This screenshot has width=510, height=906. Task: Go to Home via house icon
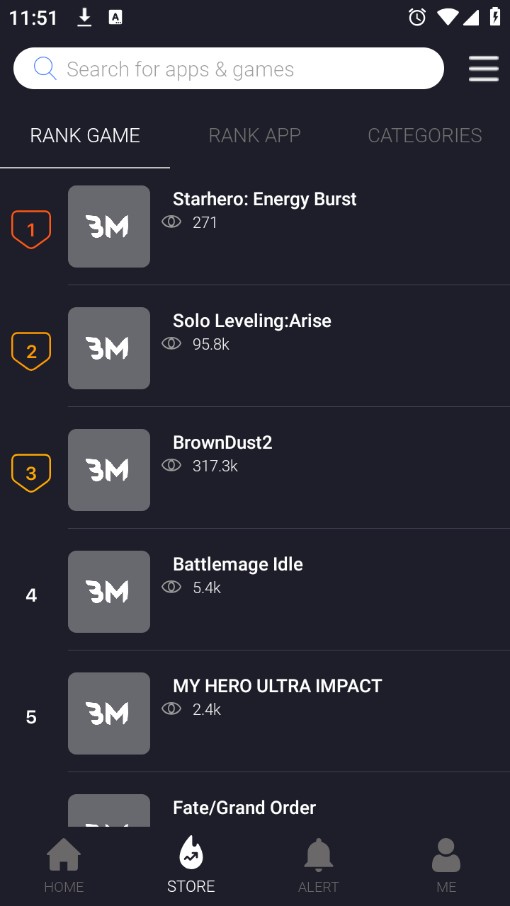[64, 855]
